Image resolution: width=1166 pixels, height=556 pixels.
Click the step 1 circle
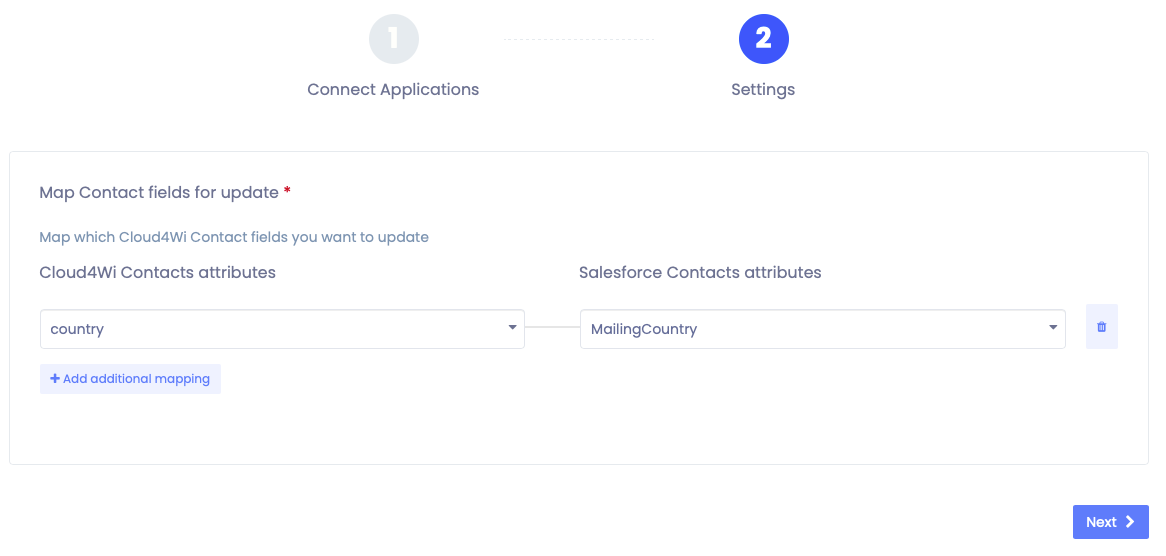tap(393, 39)
